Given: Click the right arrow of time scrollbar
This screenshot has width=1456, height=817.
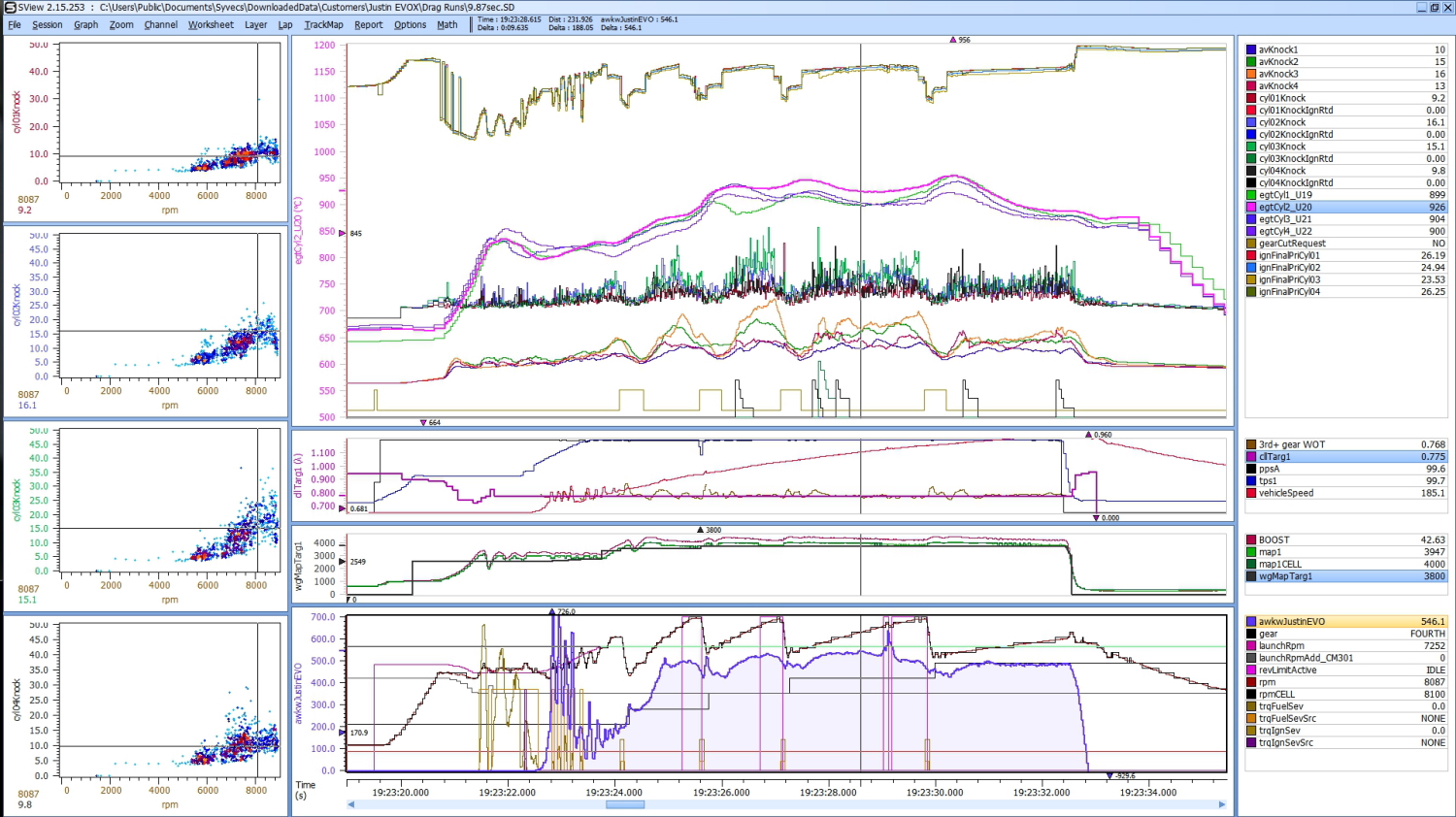Looking at the screenshot, I should (x=1222, y=804).
